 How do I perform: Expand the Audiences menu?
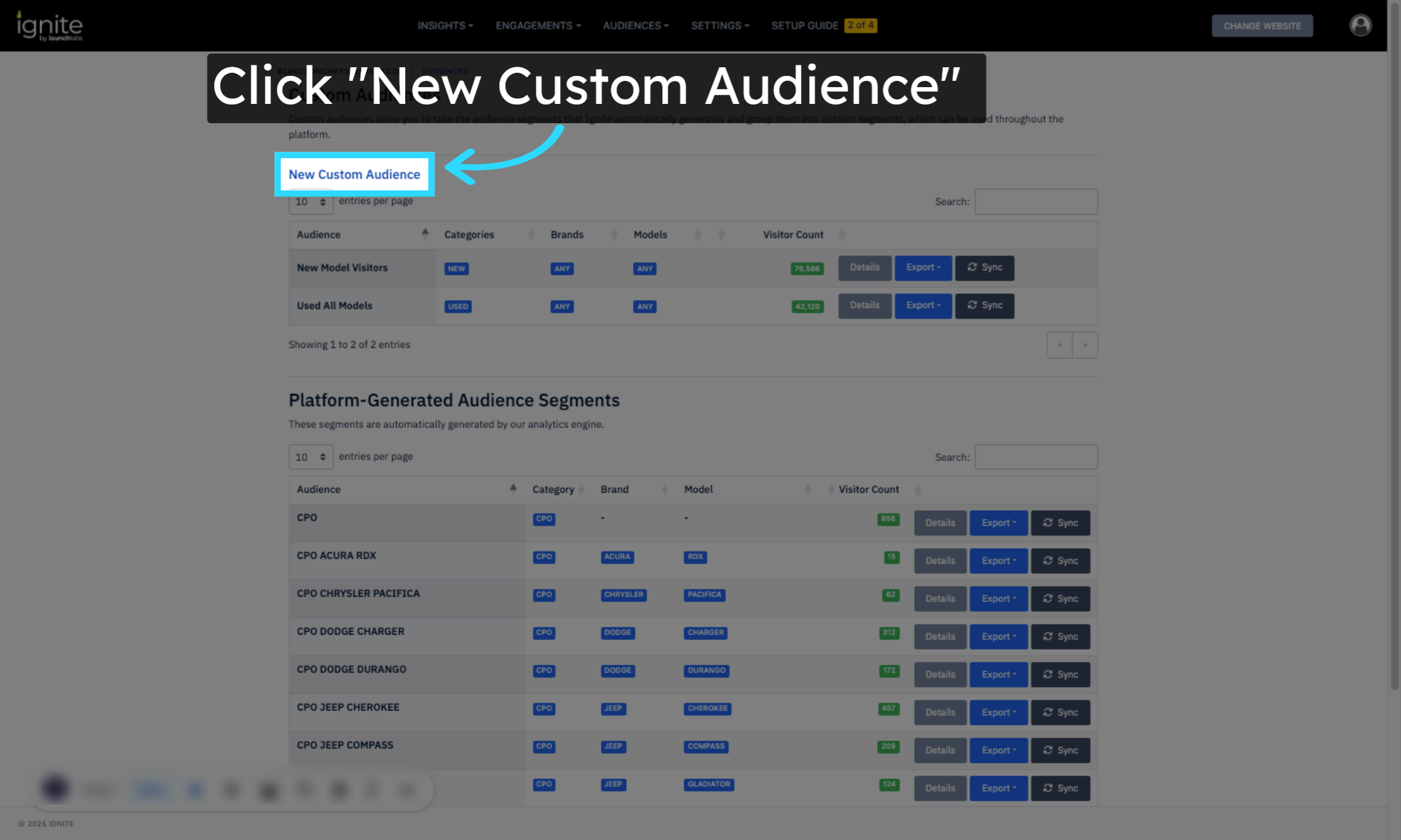[635, 26]
